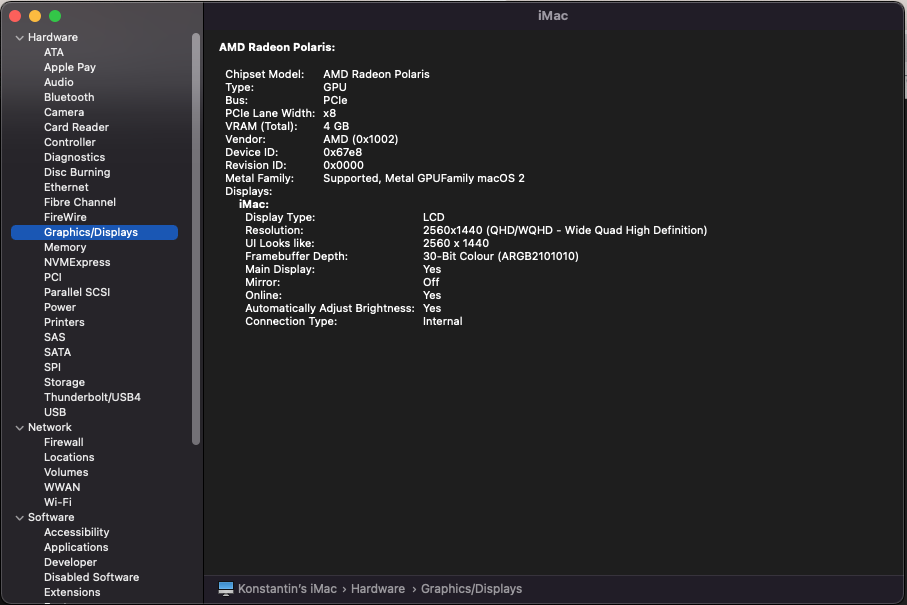Click the Hardware section label
Viewport: 907px width, 605px height.
coord(53,38)
